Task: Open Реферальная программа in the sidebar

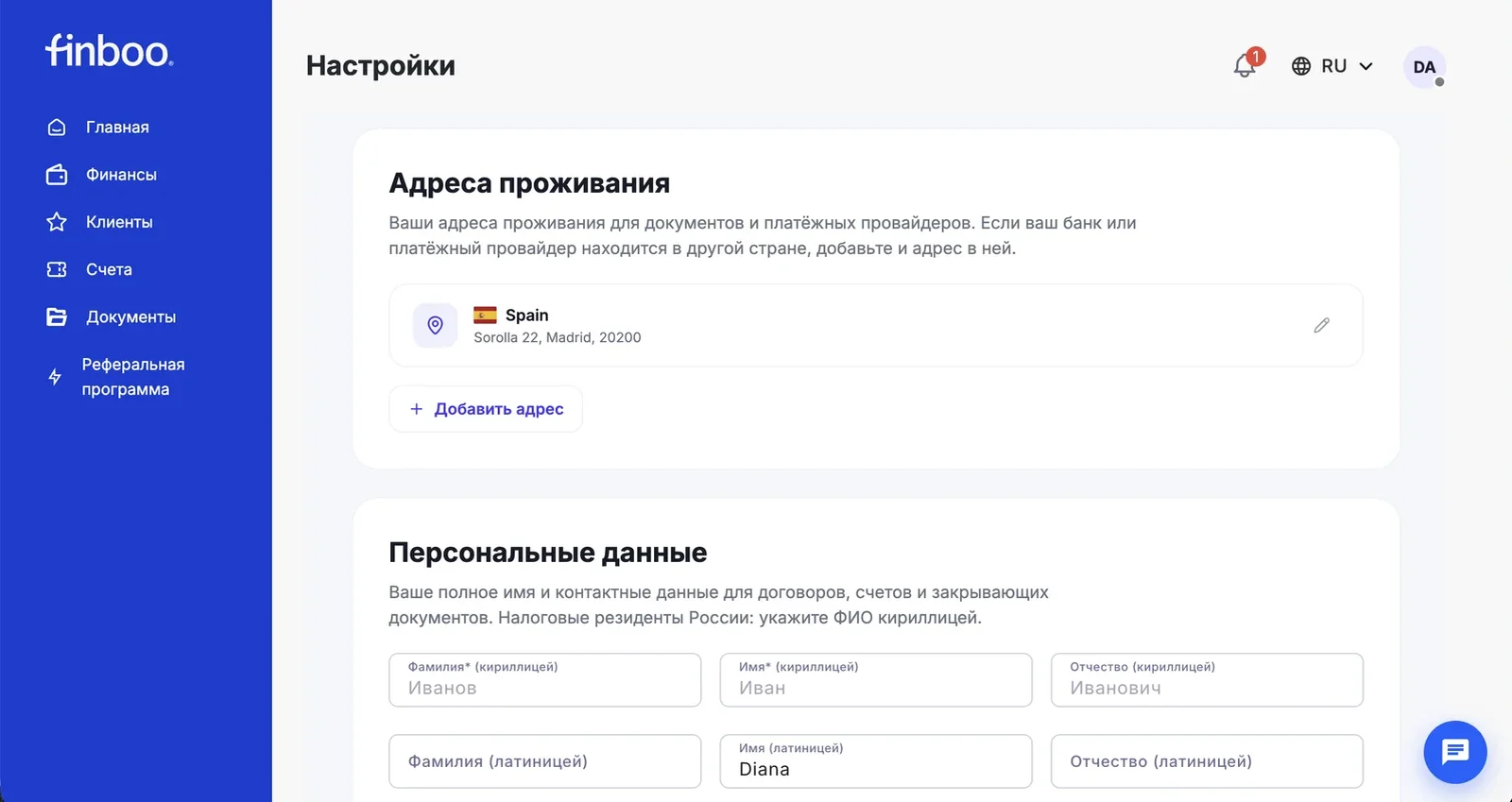Action: click(133, 377)
